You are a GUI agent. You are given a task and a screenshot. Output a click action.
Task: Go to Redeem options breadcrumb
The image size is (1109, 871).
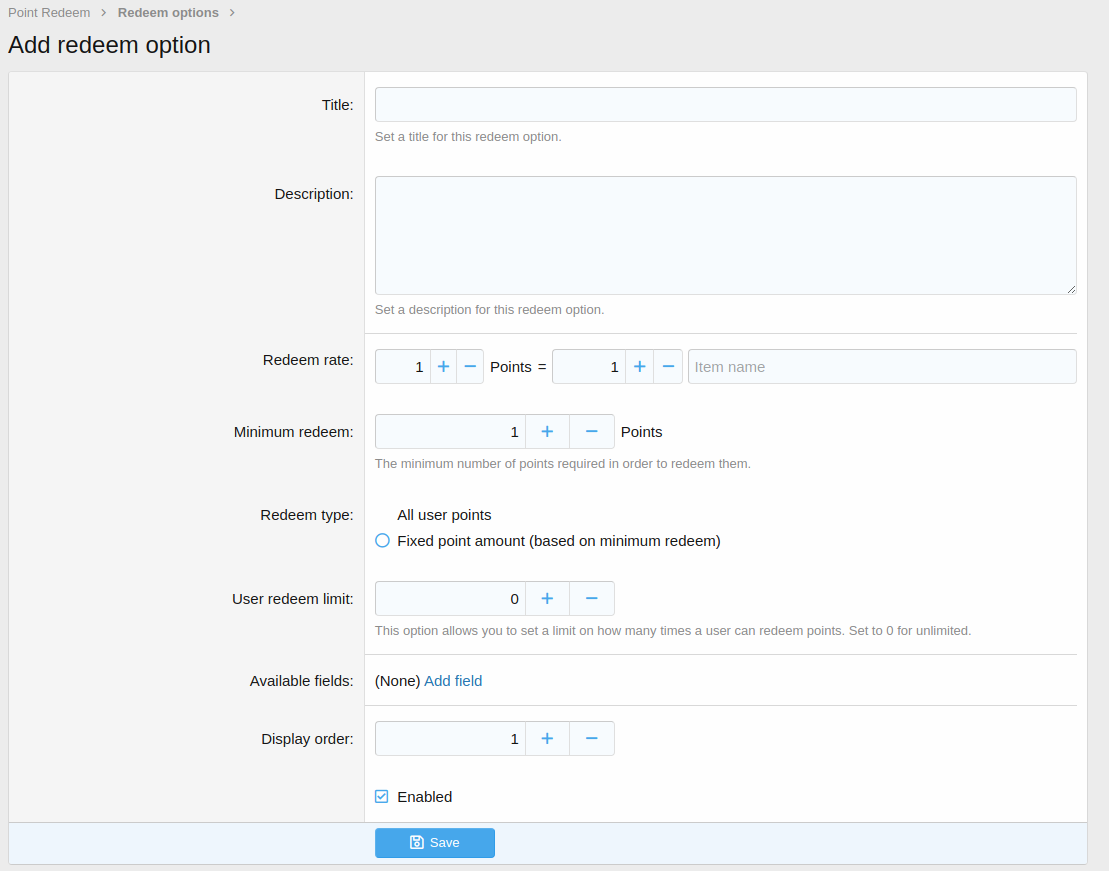pos(168,13)
